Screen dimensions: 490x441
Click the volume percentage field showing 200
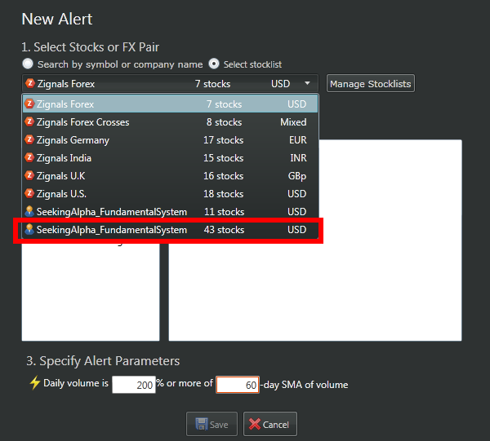(134, 385)
